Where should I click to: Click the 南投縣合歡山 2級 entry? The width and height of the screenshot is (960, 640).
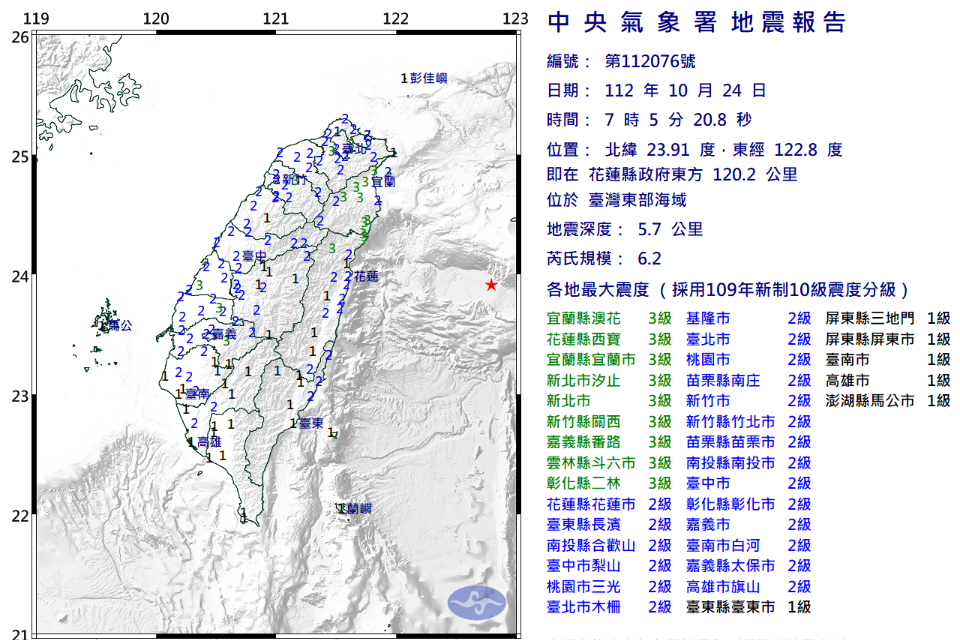[x=609, y=546]
